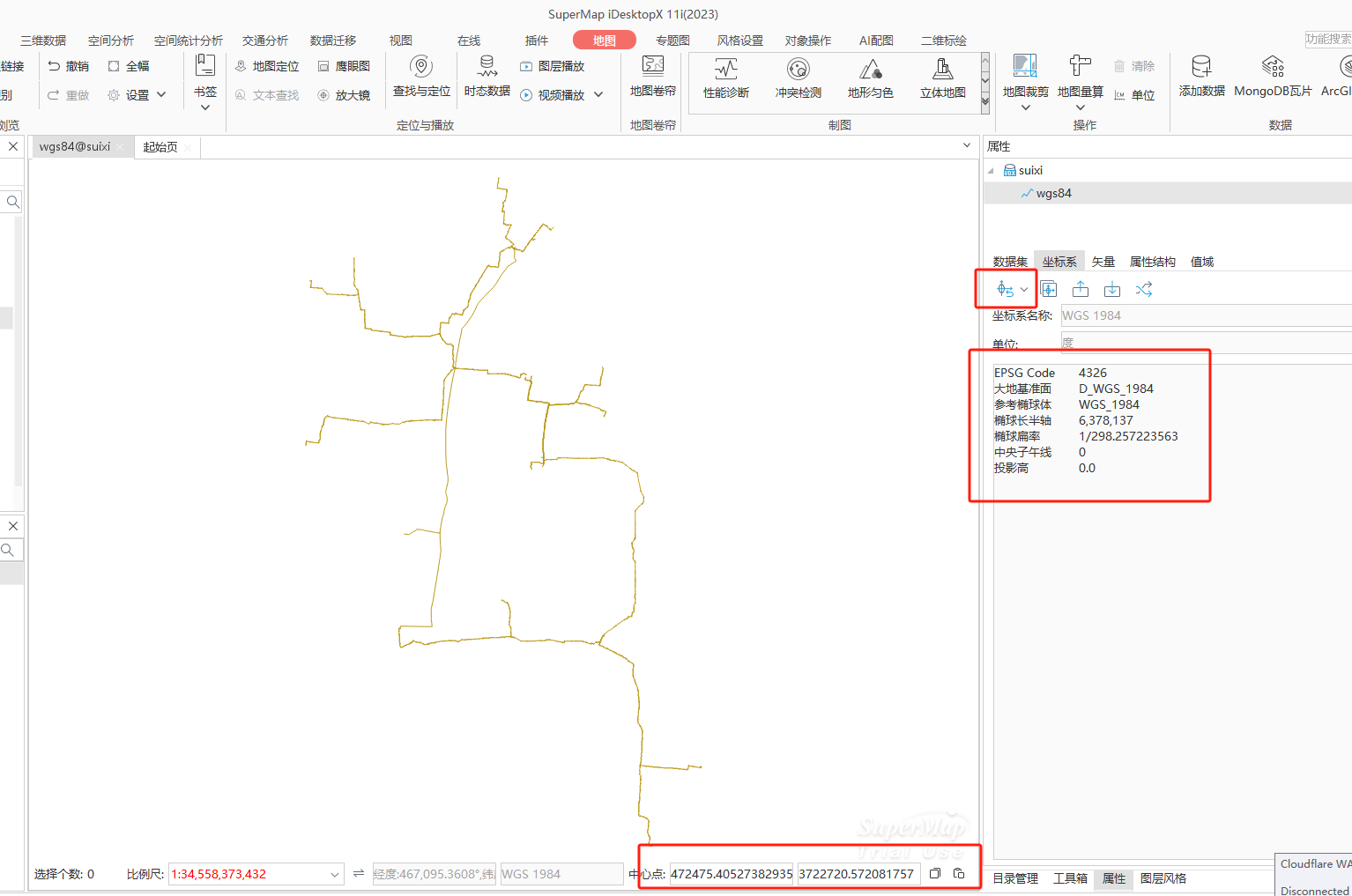Paste the center point coordinates icon
Viewport: 1352px width, 896px height.
coord(959,873)
